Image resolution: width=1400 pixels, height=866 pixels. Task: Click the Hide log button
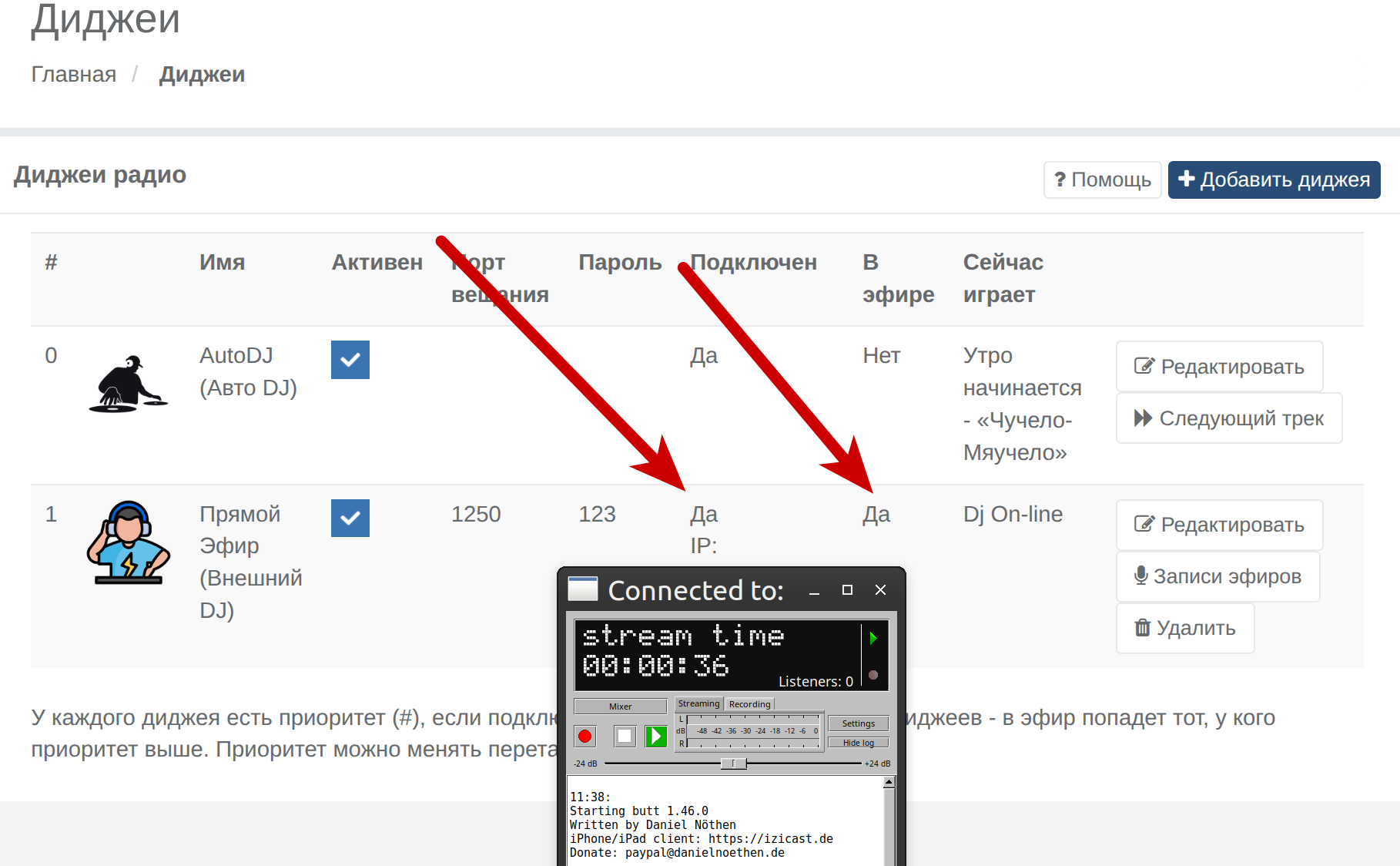858,743
